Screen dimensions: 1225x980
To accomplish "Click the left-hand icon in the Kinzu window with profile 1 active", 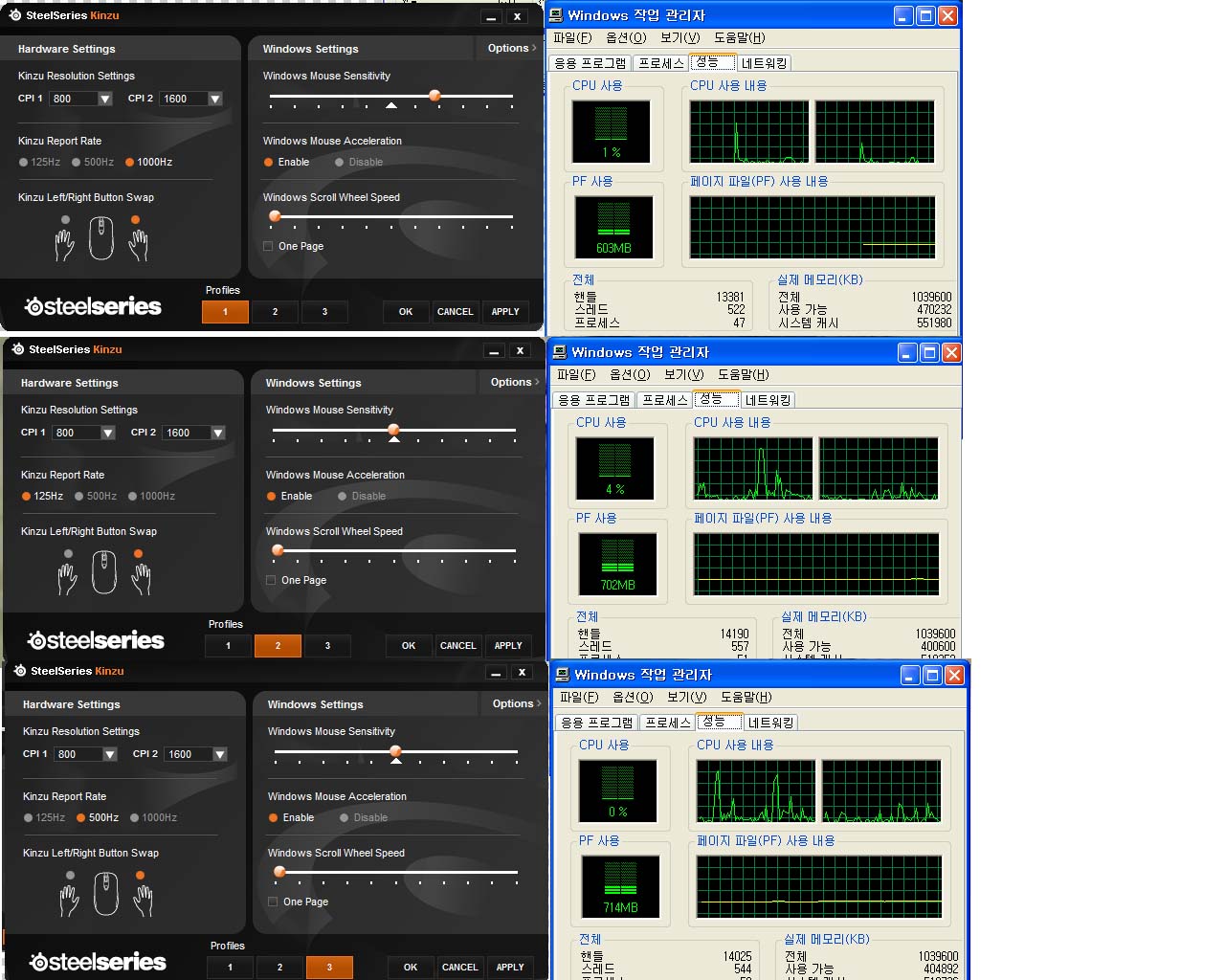I will 64,244.
